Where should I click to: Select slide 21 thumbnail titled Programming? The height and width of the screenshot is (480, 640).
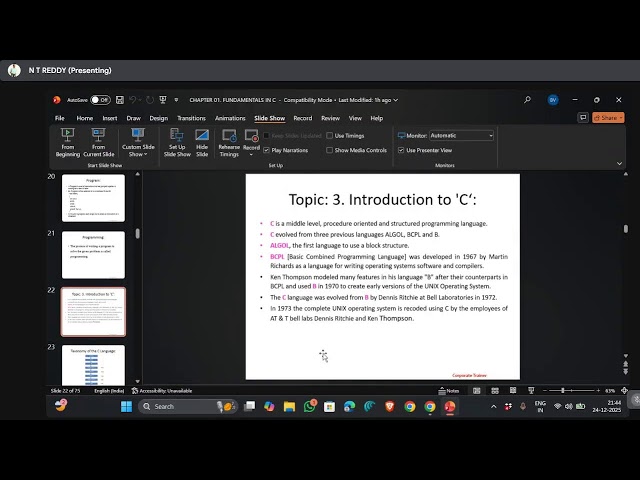pyautogui.click(x=93, y=254)
